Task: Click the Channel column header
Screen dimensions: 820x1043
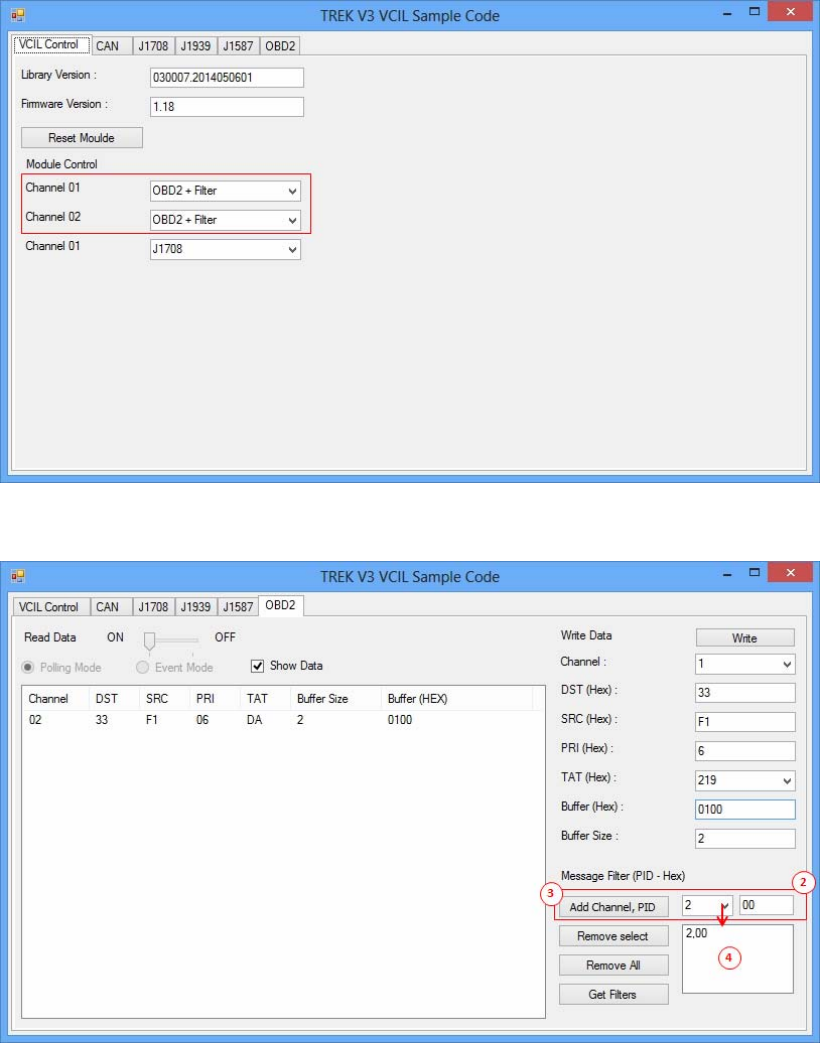Action: [56, 698]
